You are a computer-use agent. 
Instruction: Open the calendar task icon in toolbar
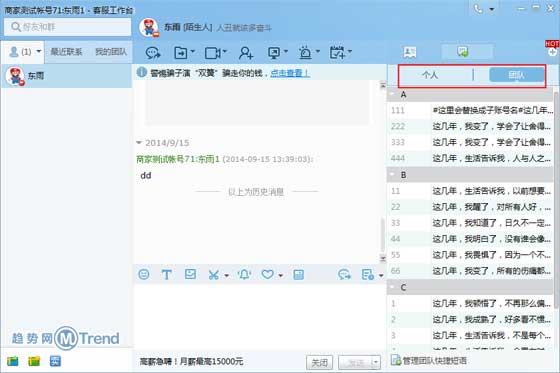click(x=337, y=53)
